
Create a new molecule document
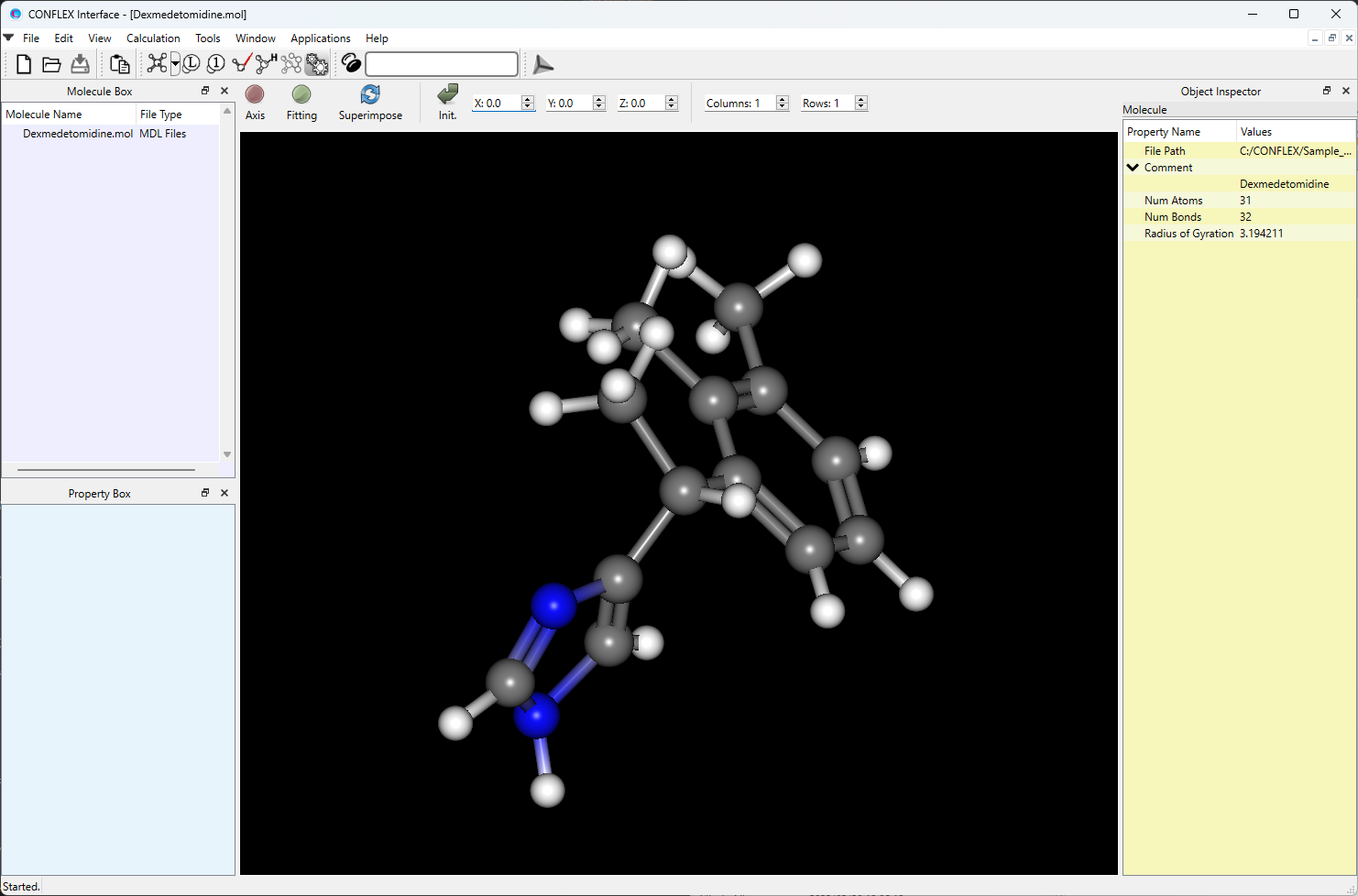tap(23, 64)
